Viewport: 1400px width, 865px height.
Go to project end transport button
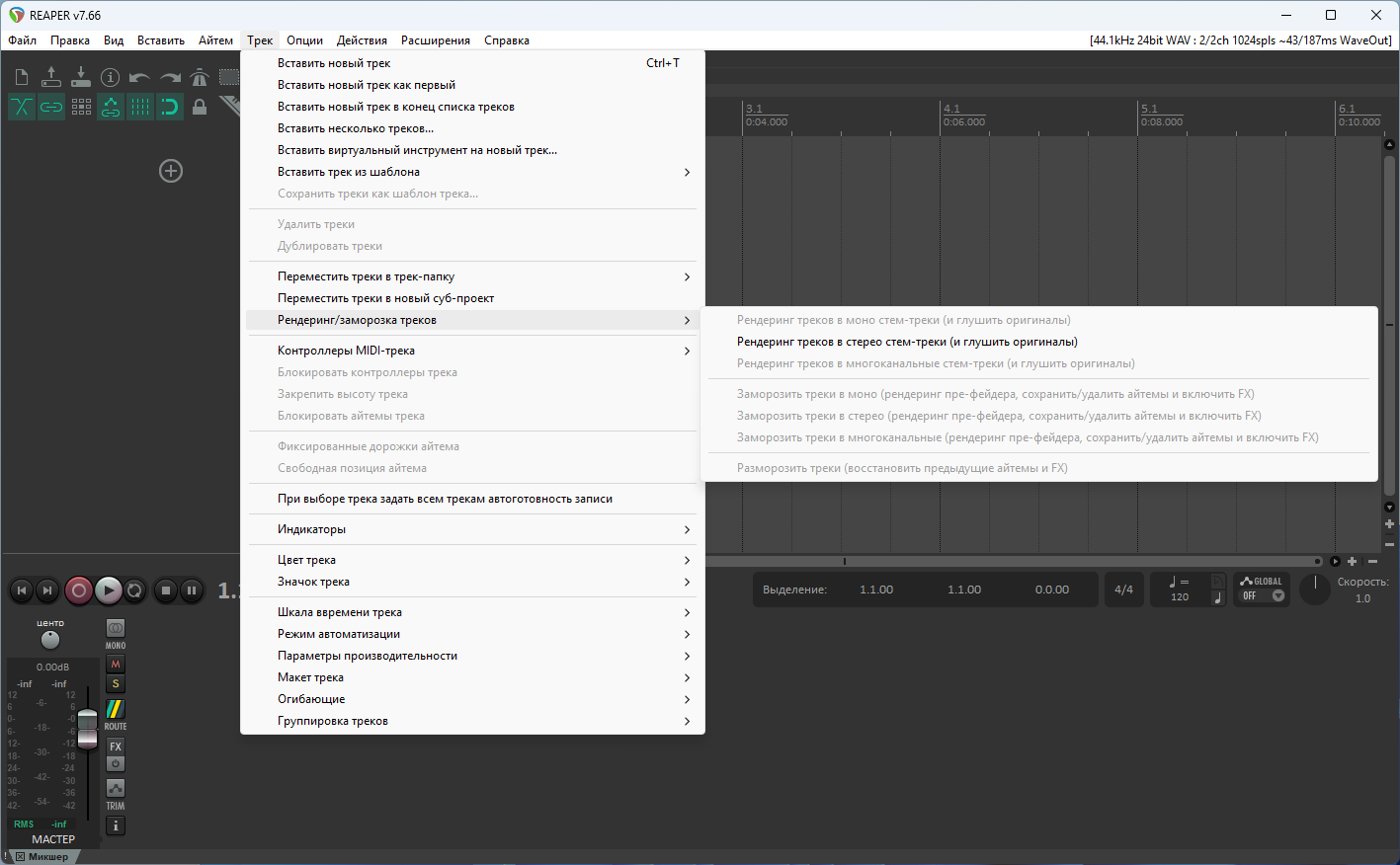pos(47,590)
